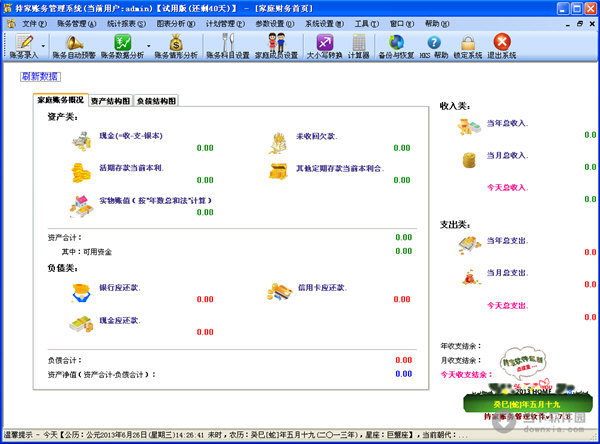Expand the dropdown arrow beside 账务录入
The image size is (600, 444).
point(46,44)
